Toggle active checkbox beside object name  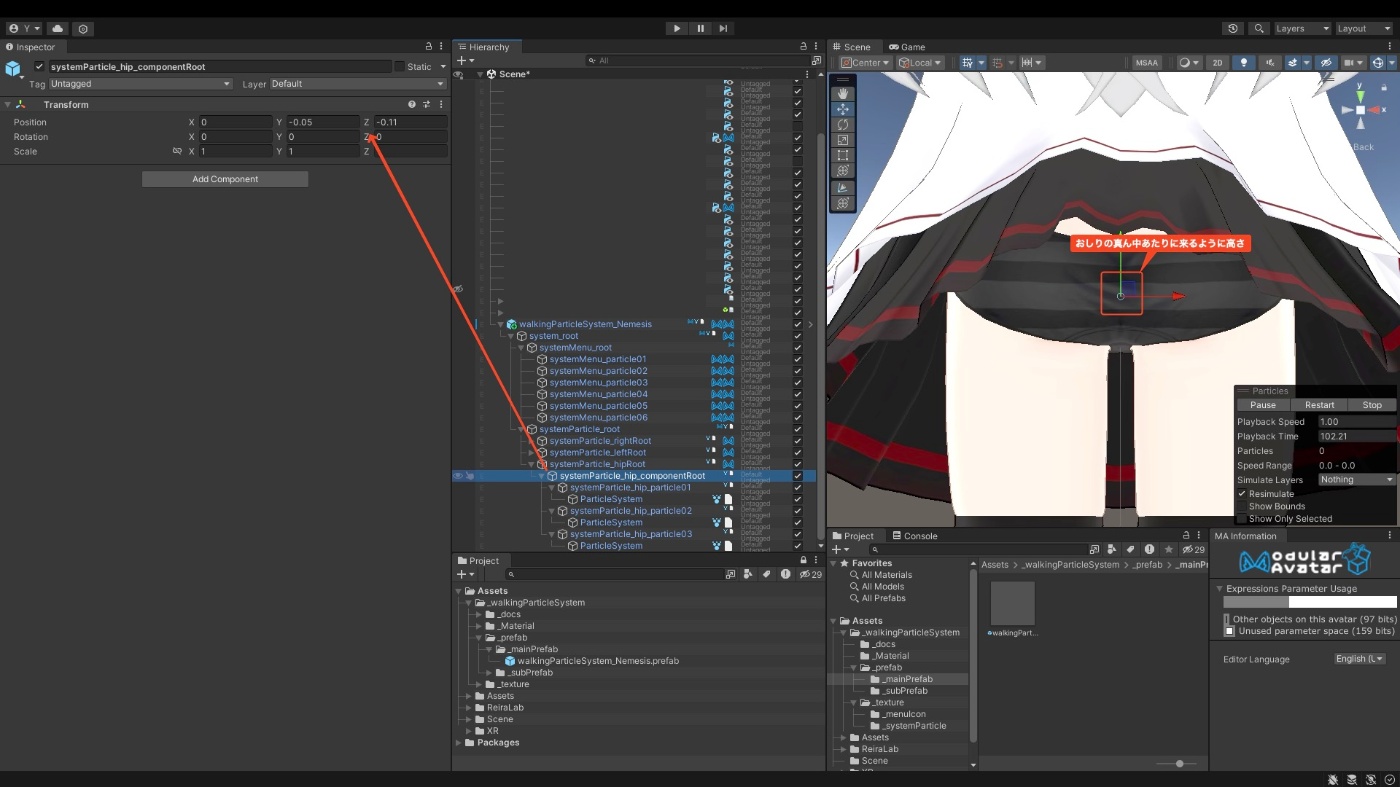pyautogui.click(x=39, y=67)
